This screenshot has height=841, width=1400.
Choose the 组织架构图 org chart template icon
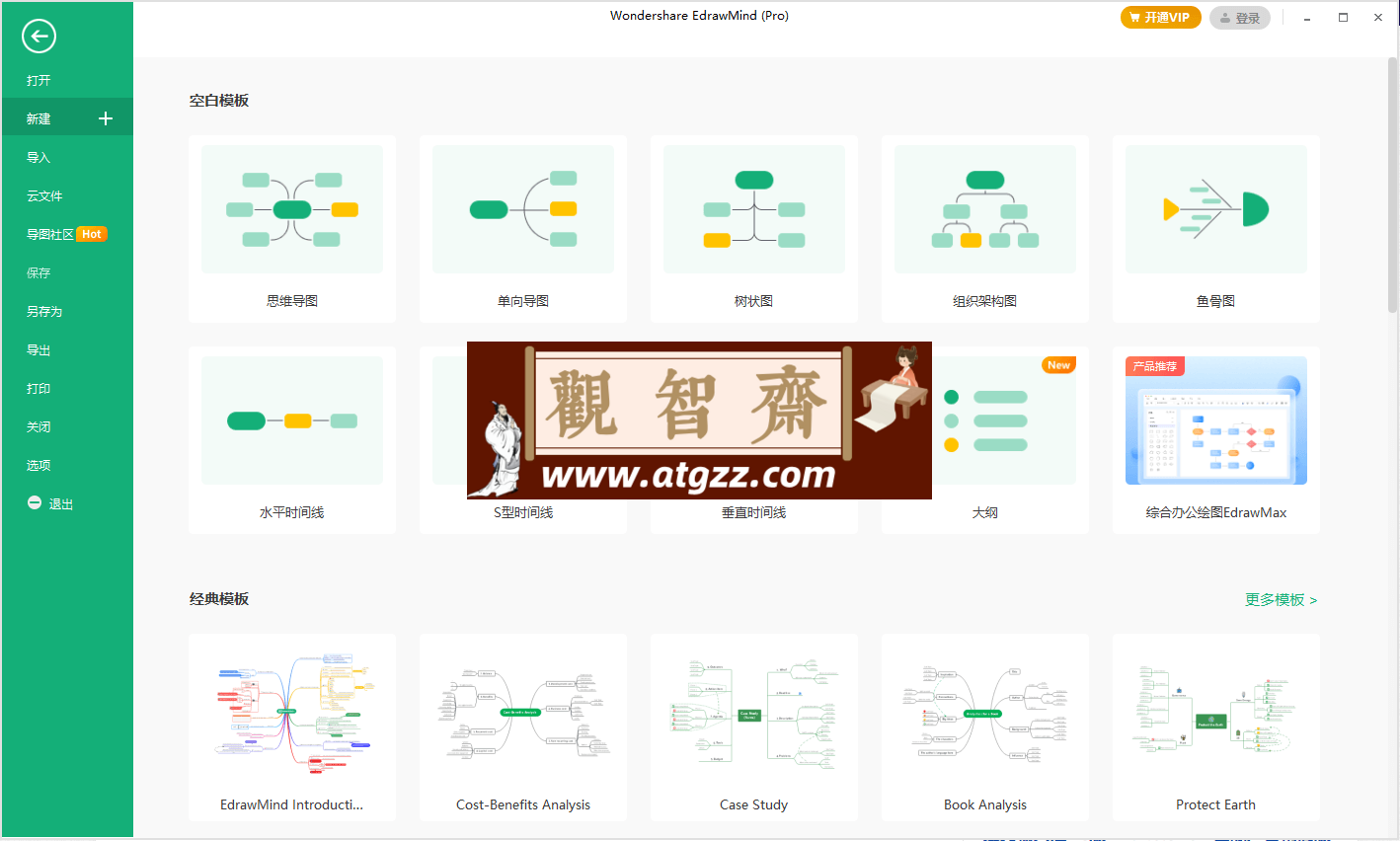[x=985, y=209]
